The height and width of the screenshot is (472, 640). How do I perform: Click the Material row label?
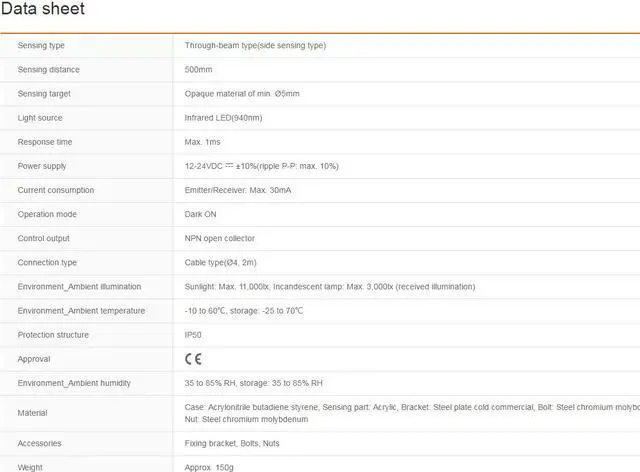[32, 413]
